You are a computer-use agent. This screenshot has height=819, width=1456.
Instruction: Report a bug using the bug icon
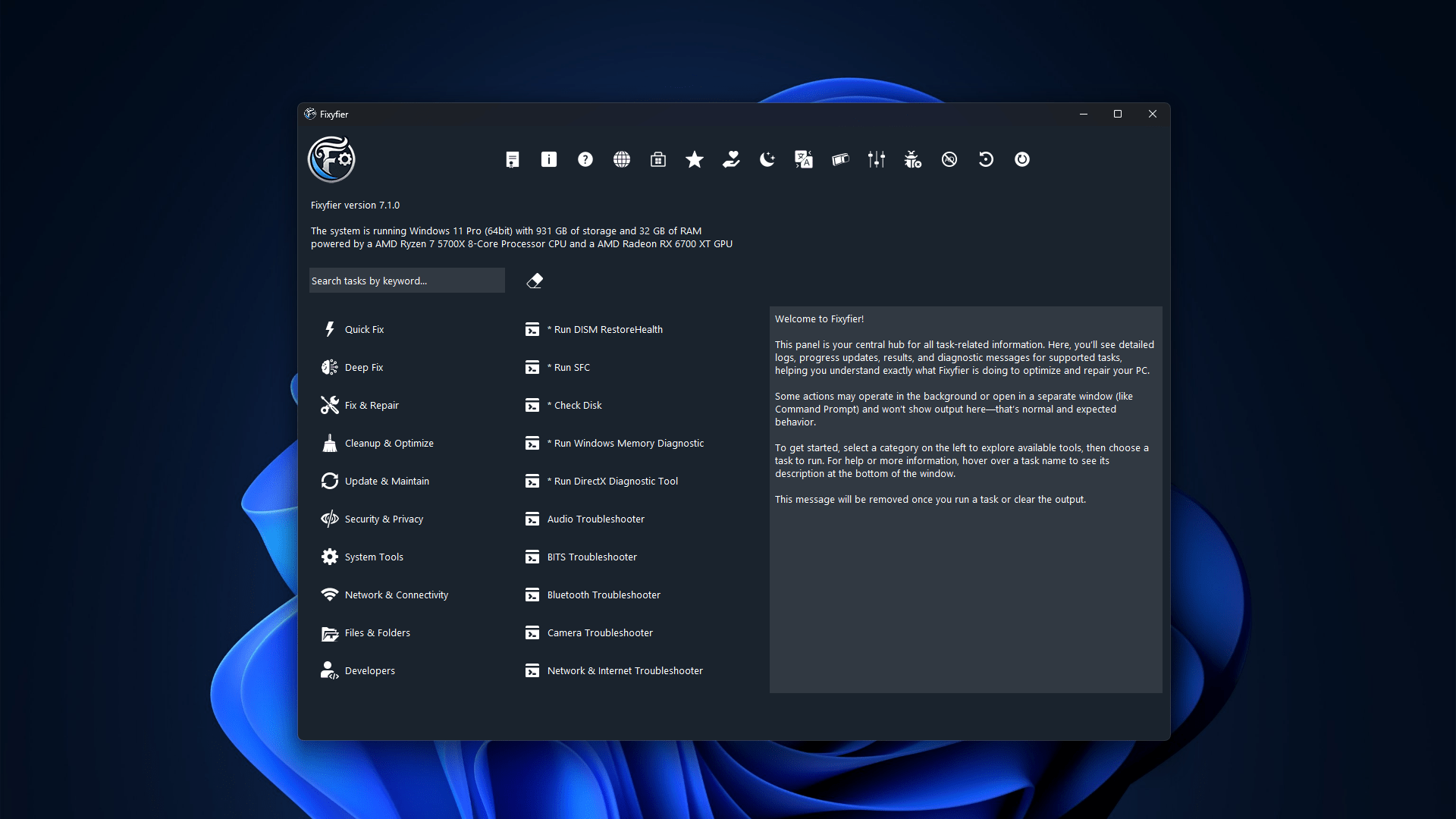click(912, 159)
